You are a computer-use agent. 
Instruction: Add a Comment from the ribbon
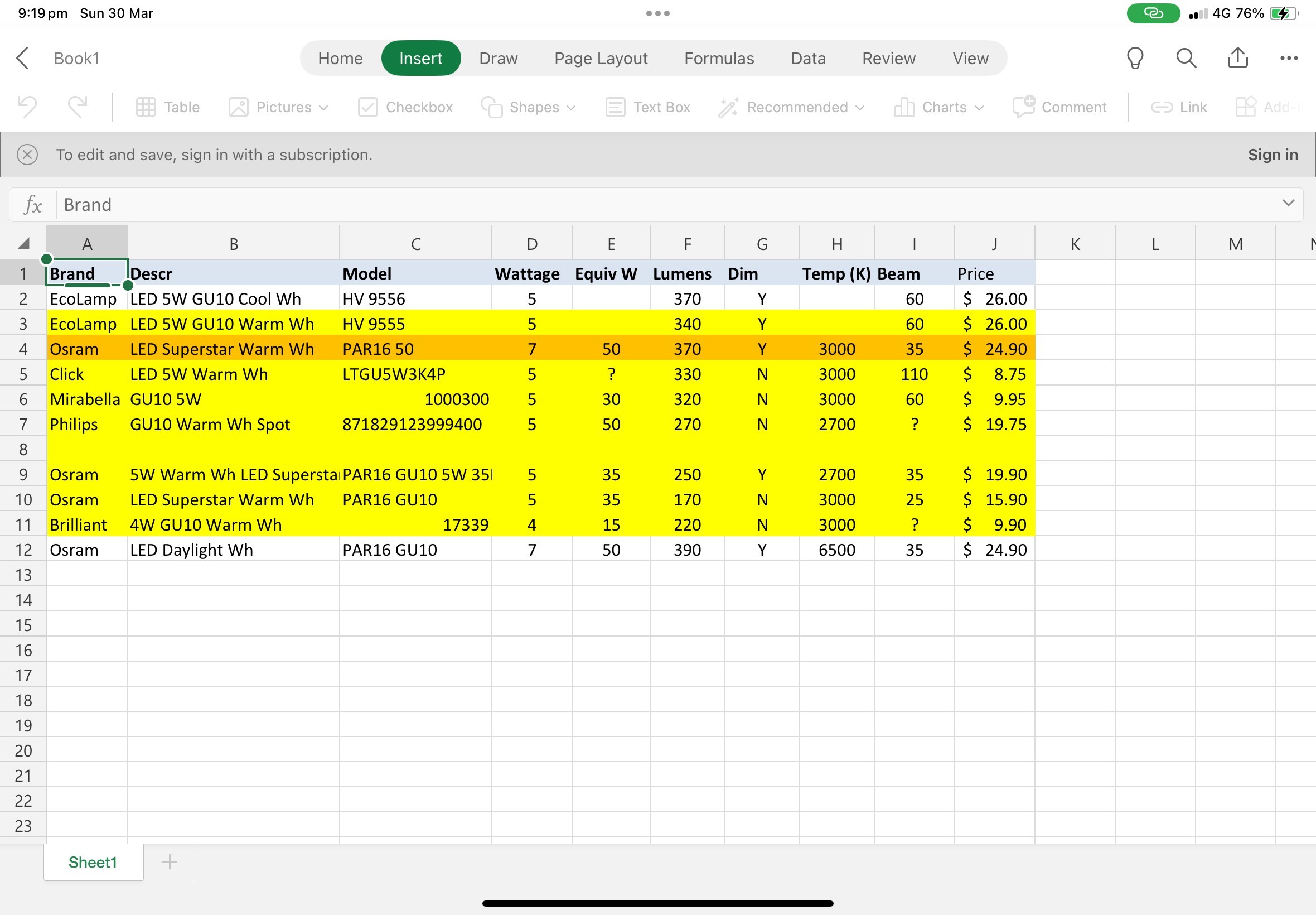click(x=1059, y=107)
